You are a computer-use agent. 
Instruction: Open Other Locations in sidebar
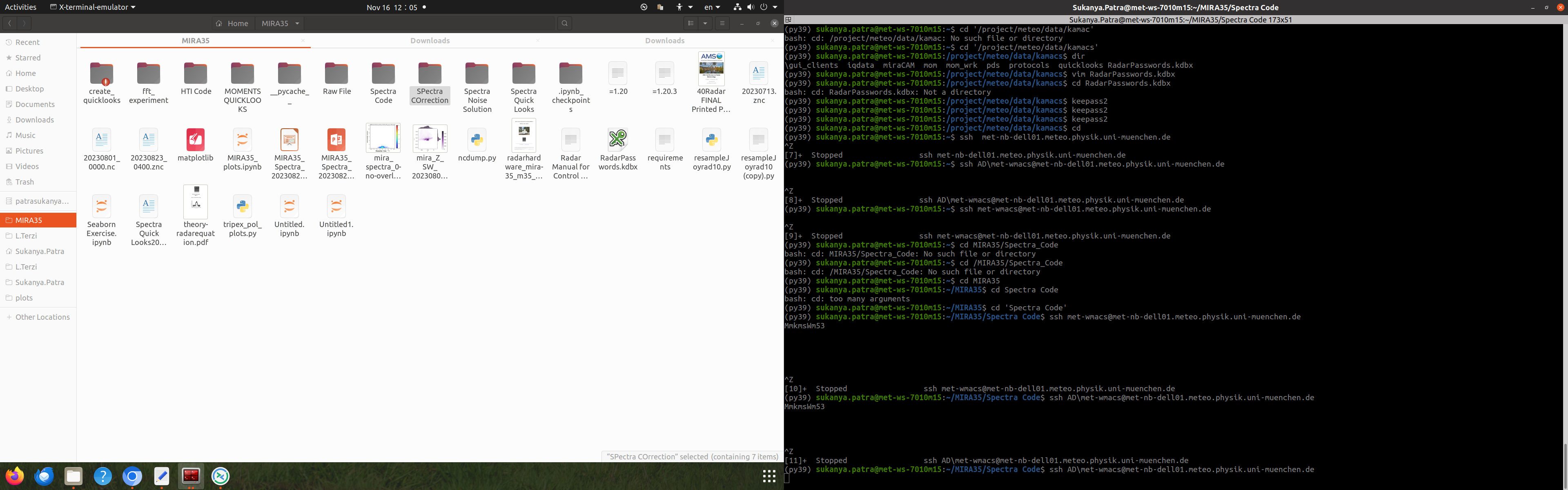click(42, 317)
